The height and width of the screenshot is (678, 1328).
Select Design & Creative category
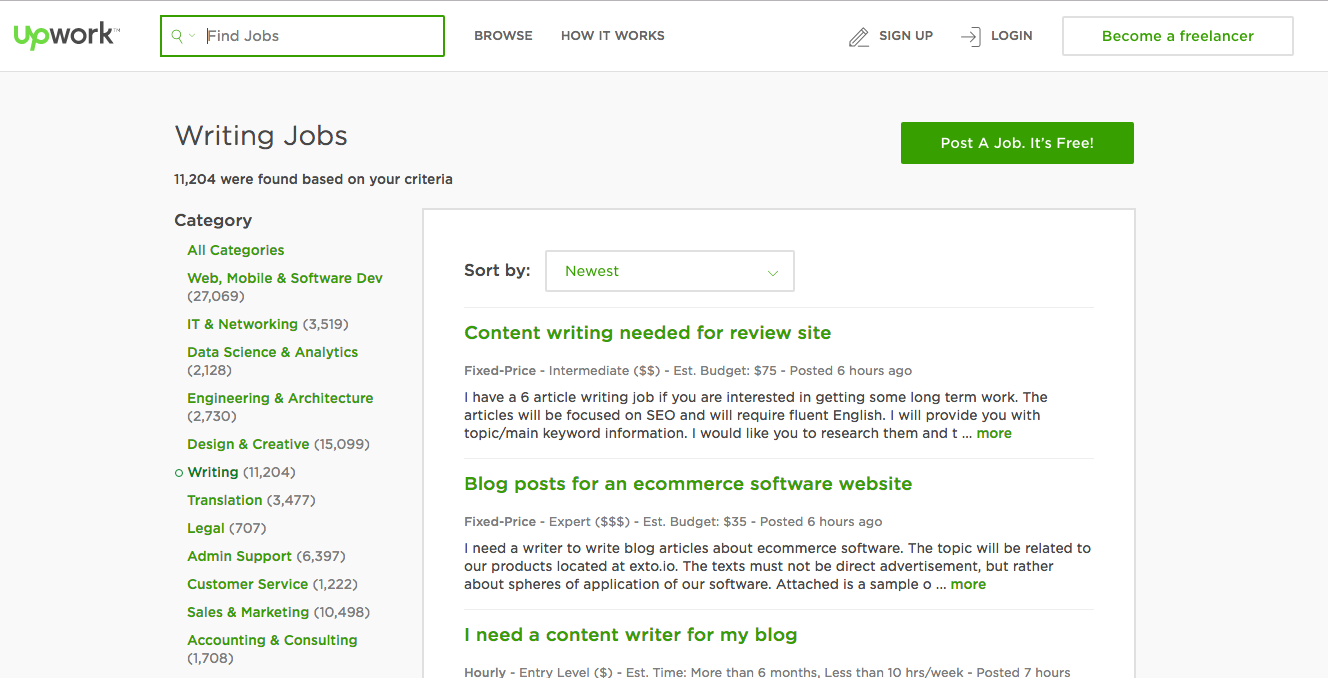248,444
